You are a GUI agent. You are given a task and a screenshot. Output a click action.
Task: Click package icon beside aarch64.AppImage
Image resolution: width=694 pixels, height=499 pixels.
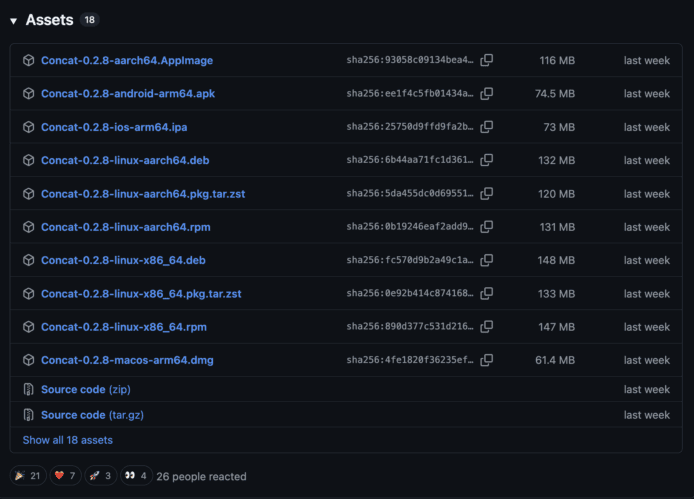click(x=28, y=60)
